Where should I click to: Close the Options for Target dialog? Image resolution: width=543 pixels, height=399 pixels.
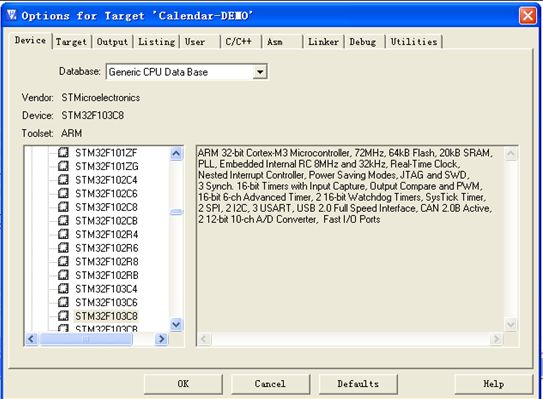pos(528,16)
